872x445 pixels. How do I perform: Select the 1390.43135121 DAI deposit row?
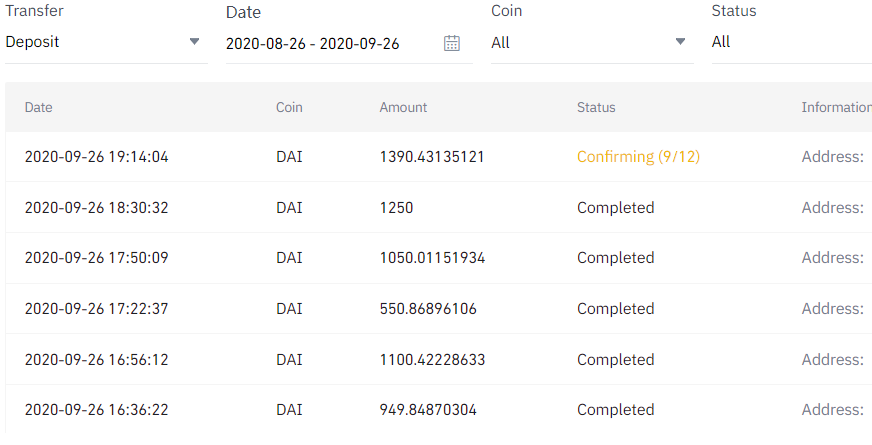pyautogui.click(x=439, y=157)
